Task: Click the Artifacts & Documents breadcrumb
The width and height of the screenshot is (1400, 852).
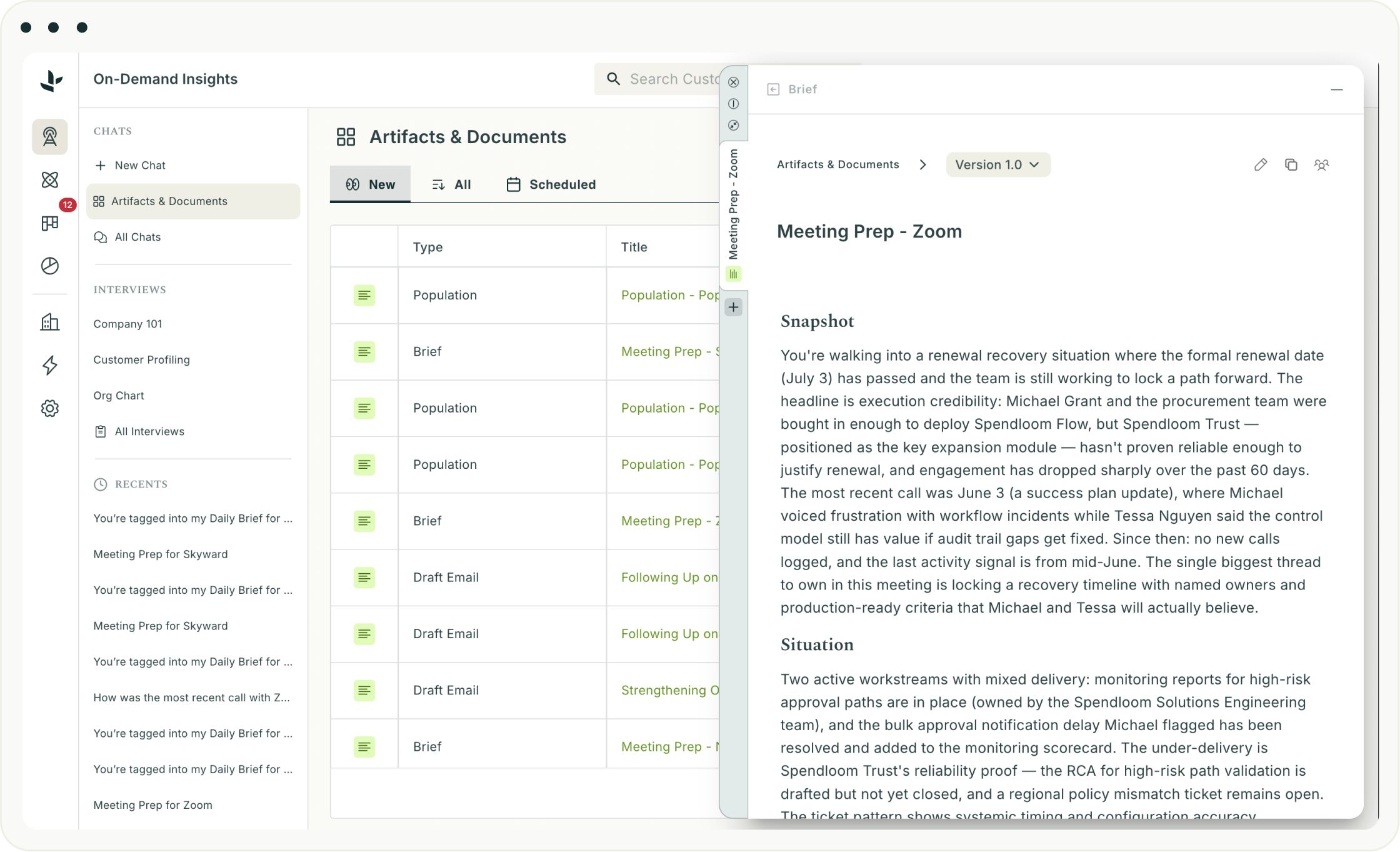Action: point(838,164)
